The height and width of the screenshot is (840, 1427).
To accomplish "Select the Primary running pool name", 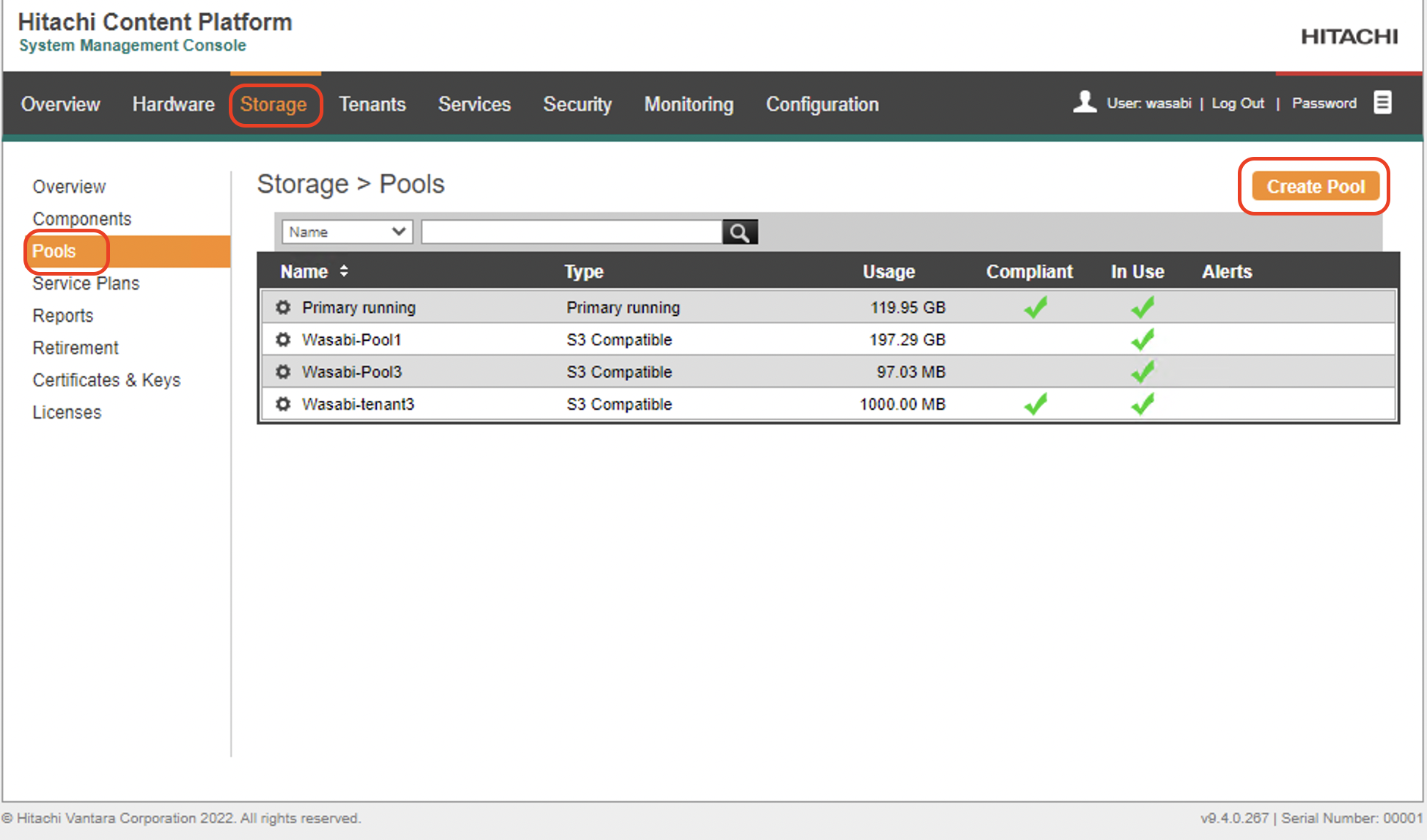I will 359,308.
